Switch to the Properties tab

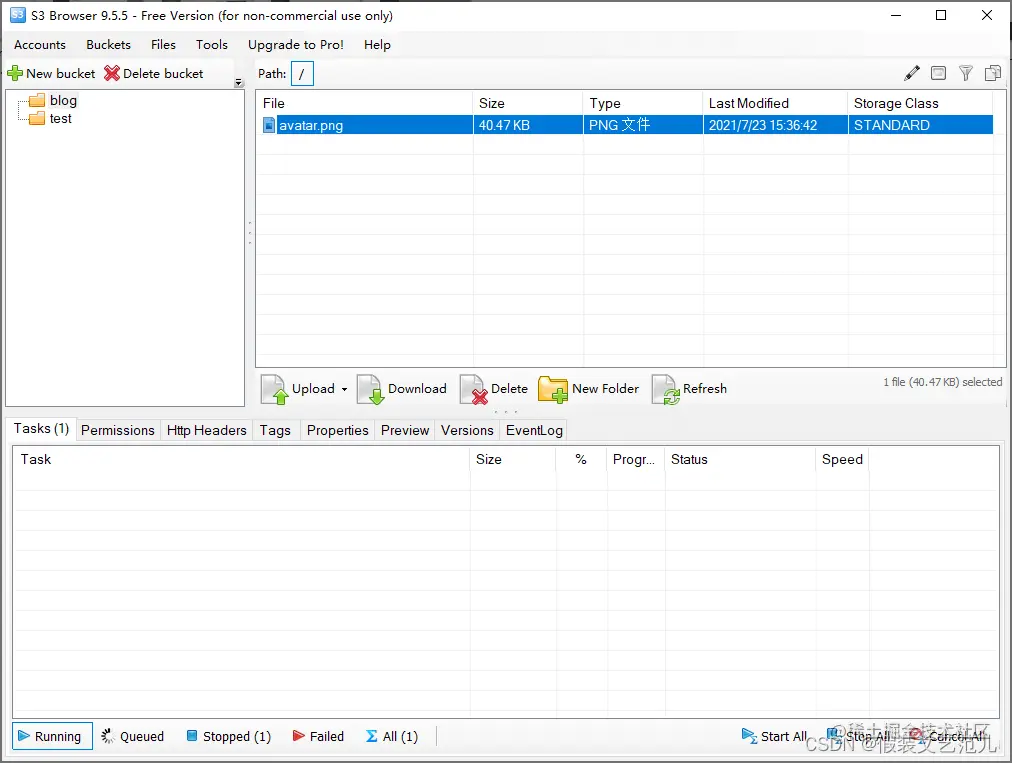click(x=338, y=431)
